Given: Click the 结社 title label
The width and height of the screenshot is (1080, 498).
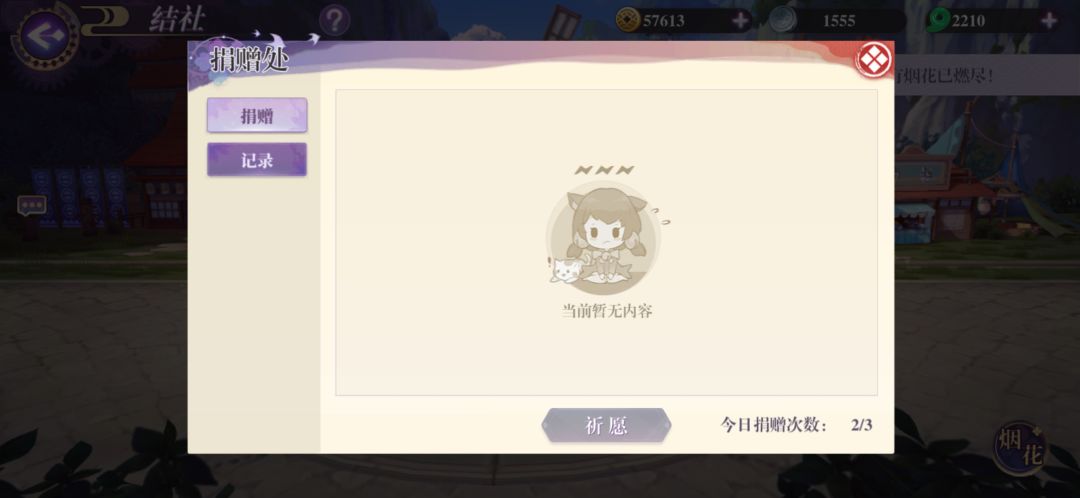Looking at the screenshot, I should (177, 21).
